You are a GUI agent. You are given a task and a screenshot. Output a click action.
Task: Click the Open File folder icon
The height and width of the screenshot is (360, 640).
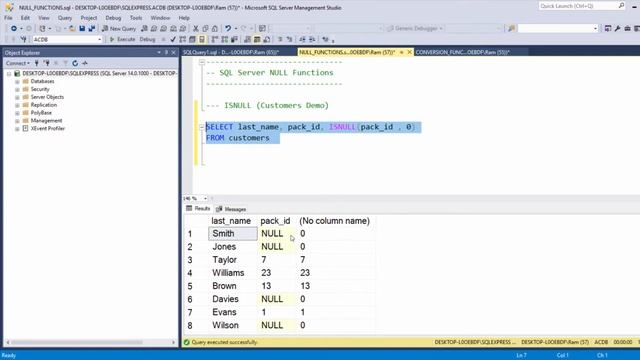pos(72,29)
